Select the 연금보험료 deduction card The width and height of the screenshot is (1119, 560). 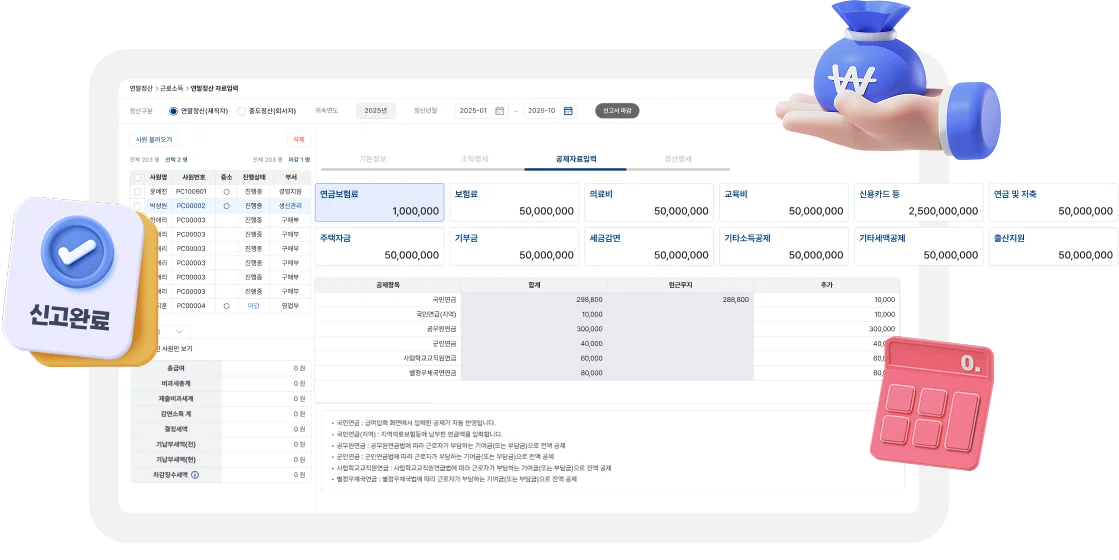click(x=379, y=203)
